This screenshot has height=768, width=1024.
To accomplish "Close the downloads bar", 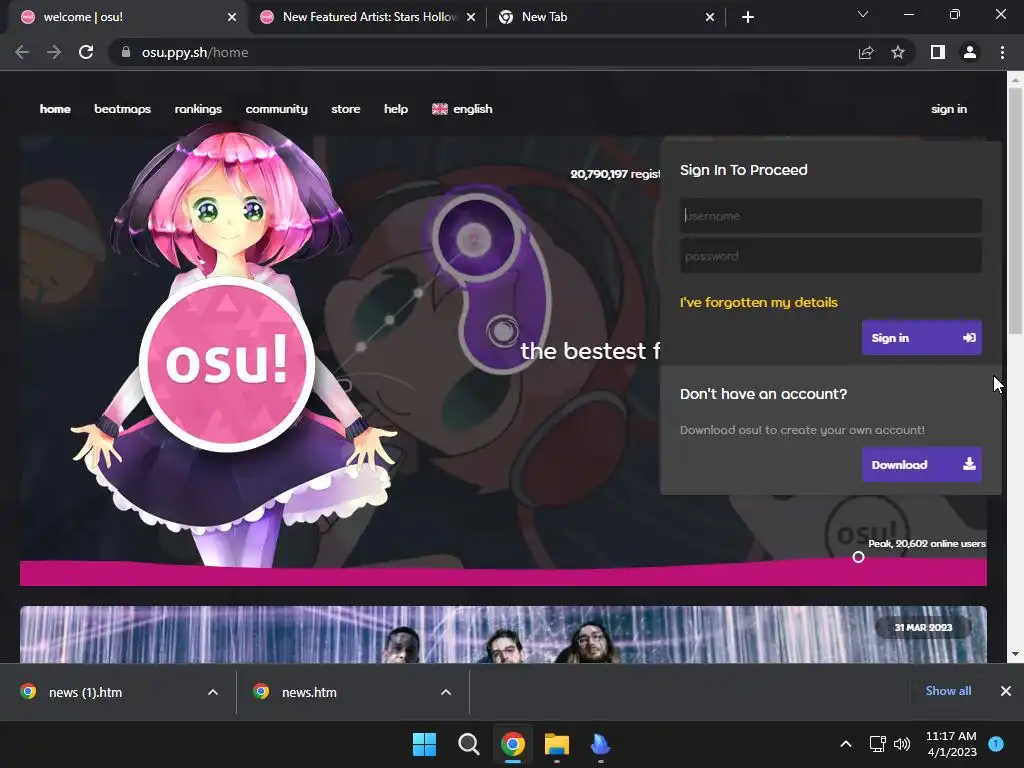I will [x=1006, y=691].
